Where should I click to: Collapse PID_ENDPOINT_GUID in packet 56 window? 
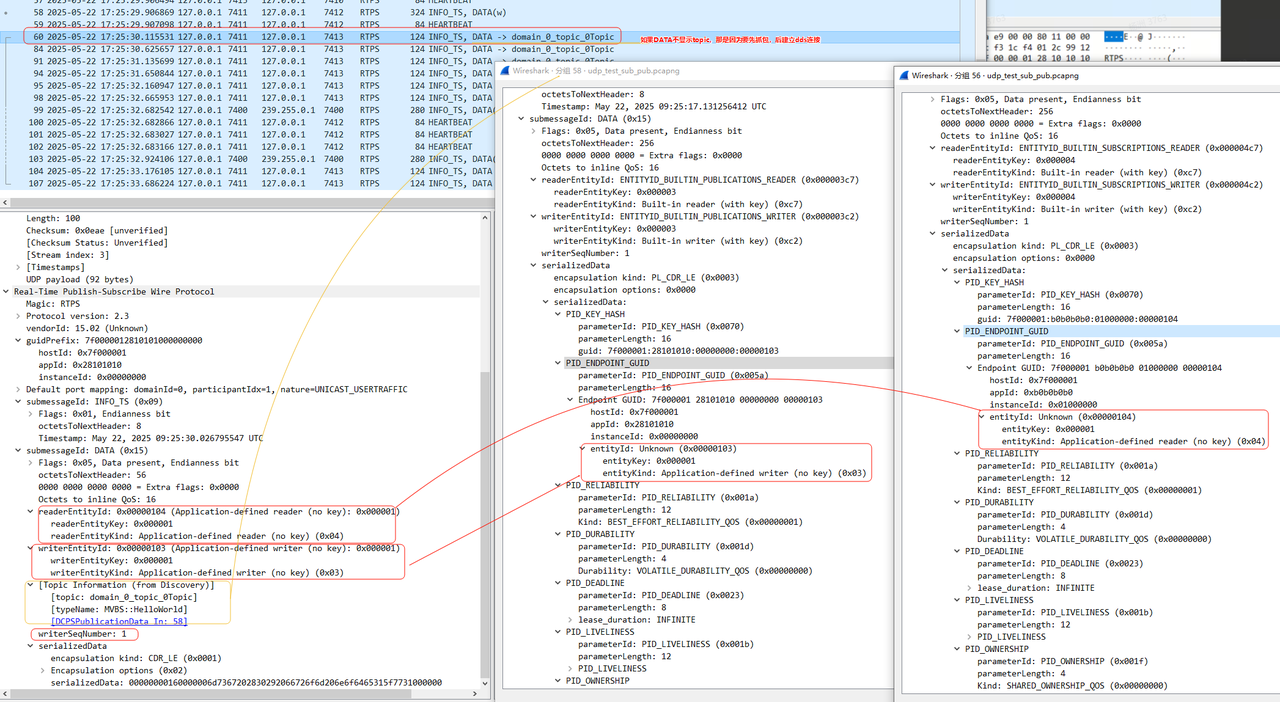tap(957, 331)
